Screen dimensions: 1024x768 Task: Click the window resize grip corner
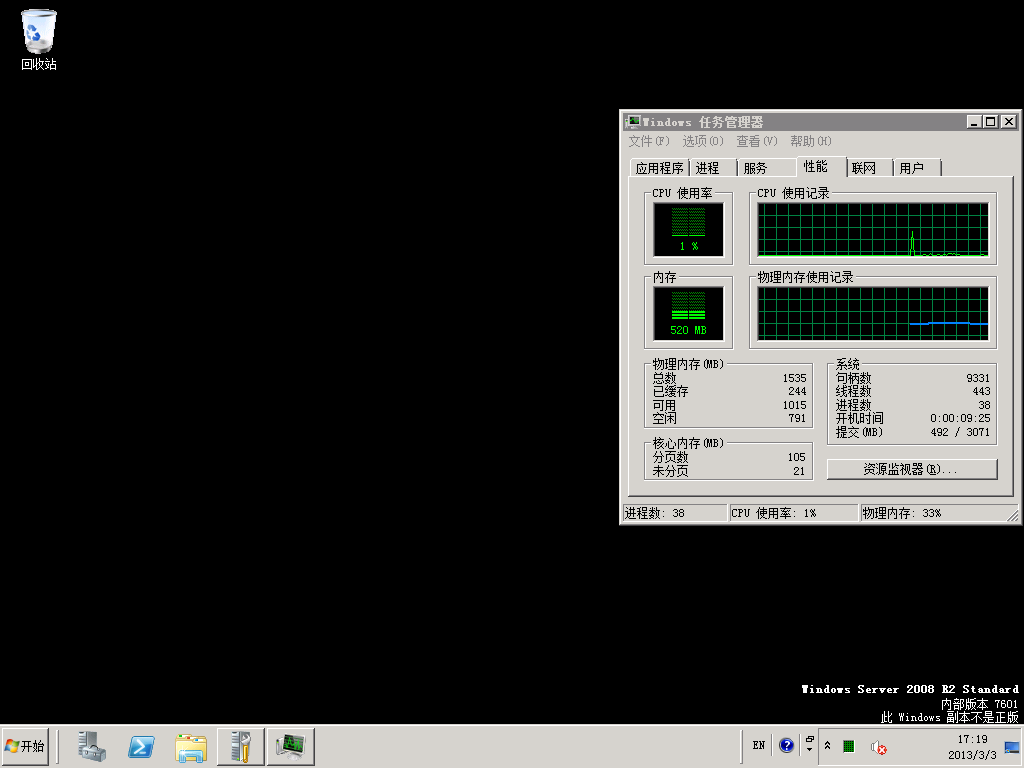[1013, 516]
